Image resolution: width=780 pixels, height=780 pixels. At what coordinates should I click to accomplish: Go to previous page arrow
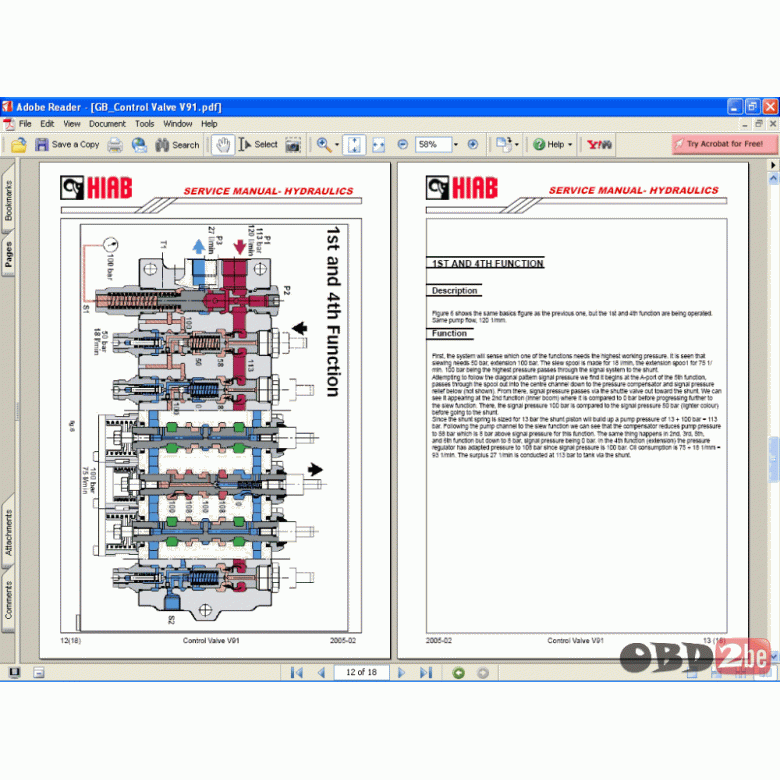(x=321, y=673)
